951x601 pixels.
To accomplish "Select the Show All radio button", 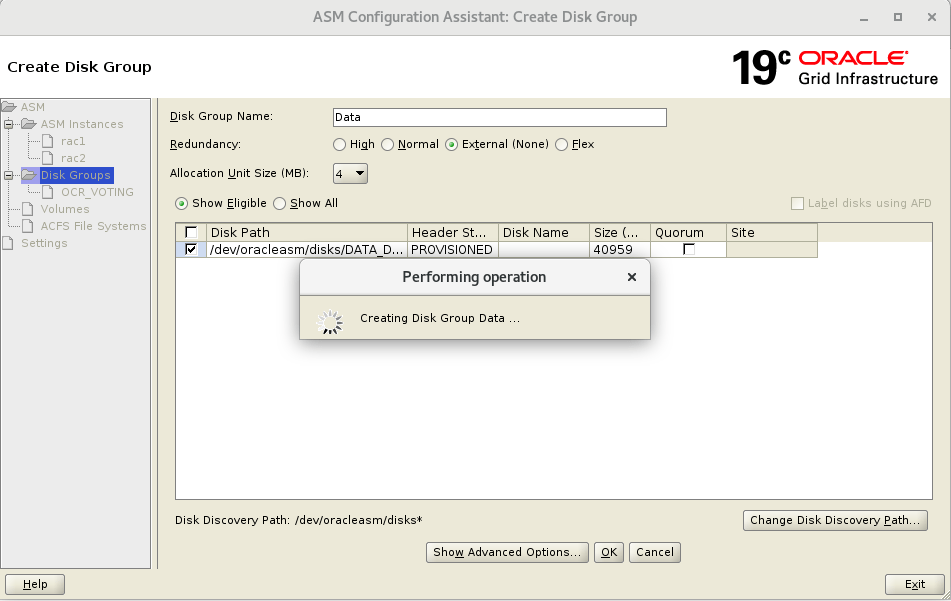I will 280,203.
